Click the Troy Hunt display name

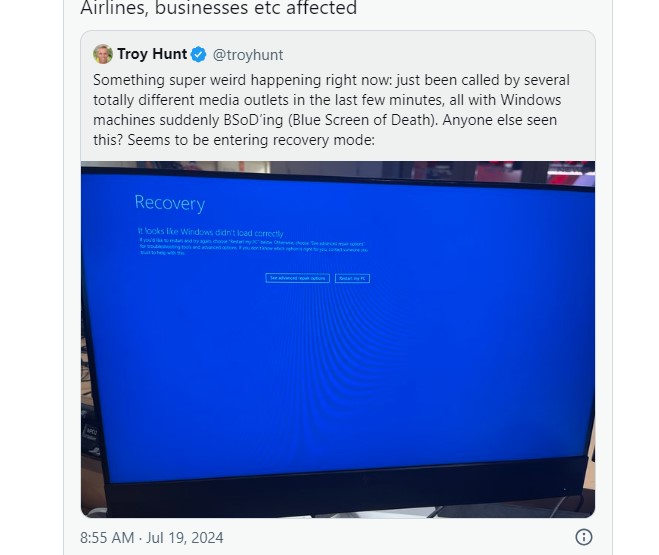152,54
